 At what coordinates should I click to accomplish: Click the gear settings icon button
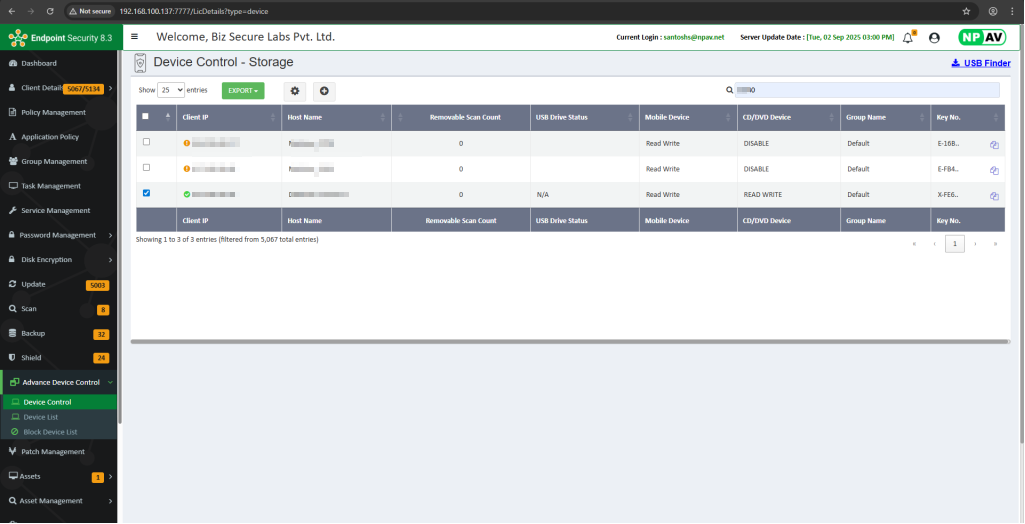coord(295,91)
